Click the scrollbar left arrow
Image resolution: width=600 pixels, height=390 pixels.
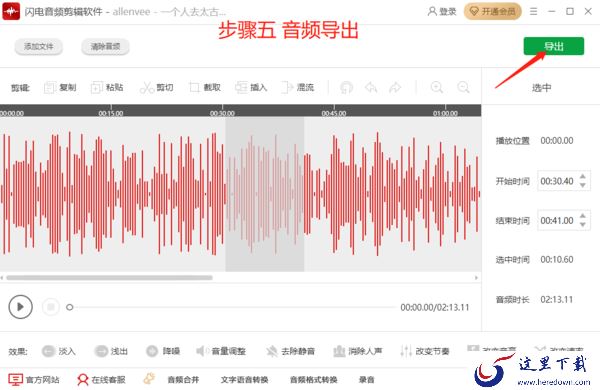(x=2, y=277)
